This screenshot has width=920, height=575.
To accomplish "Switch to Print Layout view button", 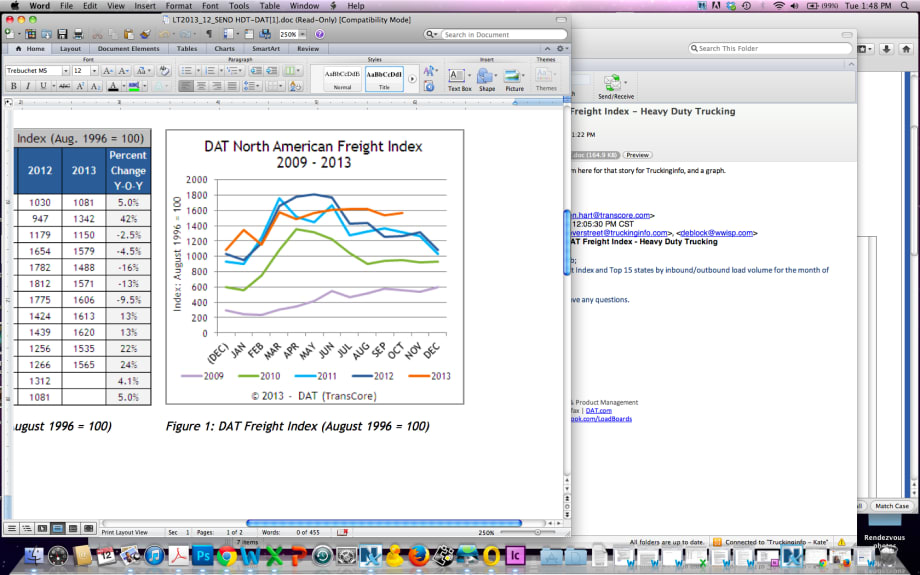I will coord(58,528).
